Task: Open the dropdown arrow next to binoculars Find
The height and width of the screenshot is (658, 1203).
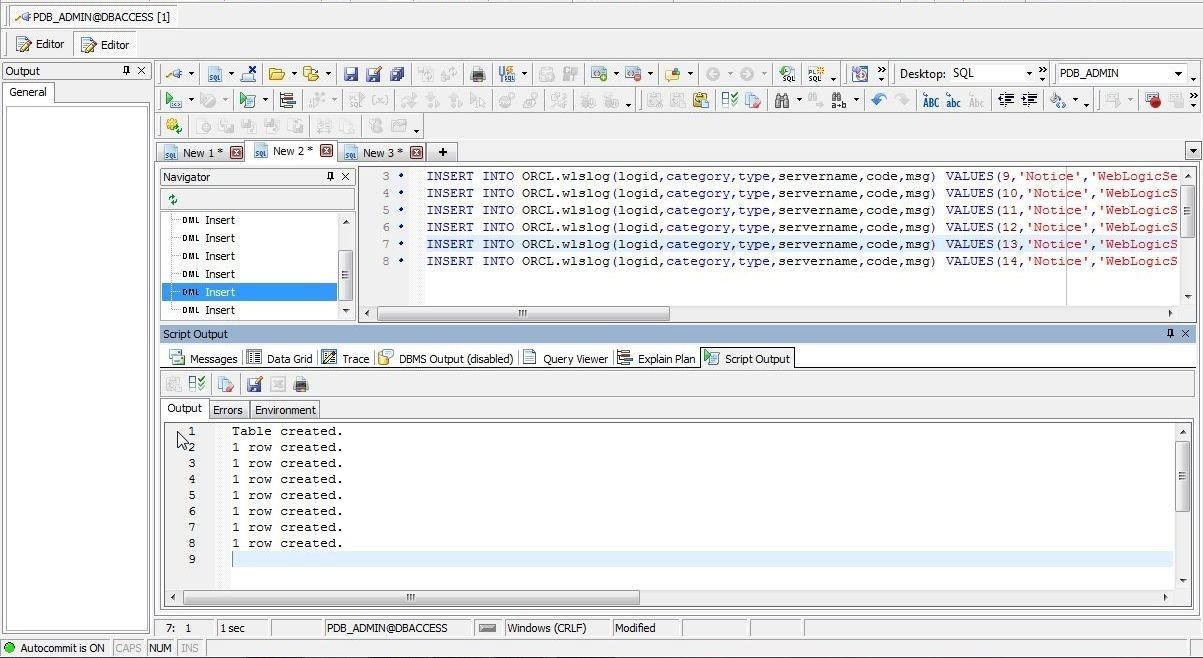Action: click(x=798, y=100)
